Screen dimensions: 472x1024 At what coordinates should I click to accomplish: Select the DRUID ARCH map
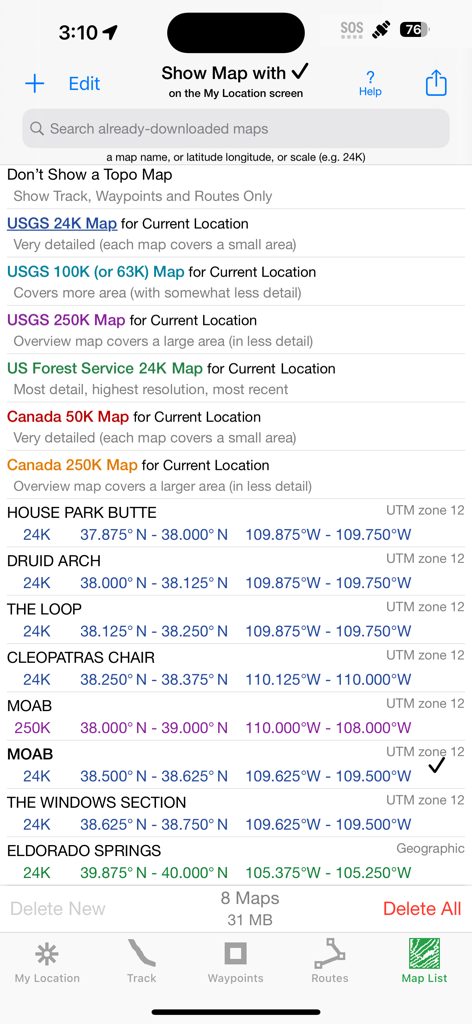[236, 571]
